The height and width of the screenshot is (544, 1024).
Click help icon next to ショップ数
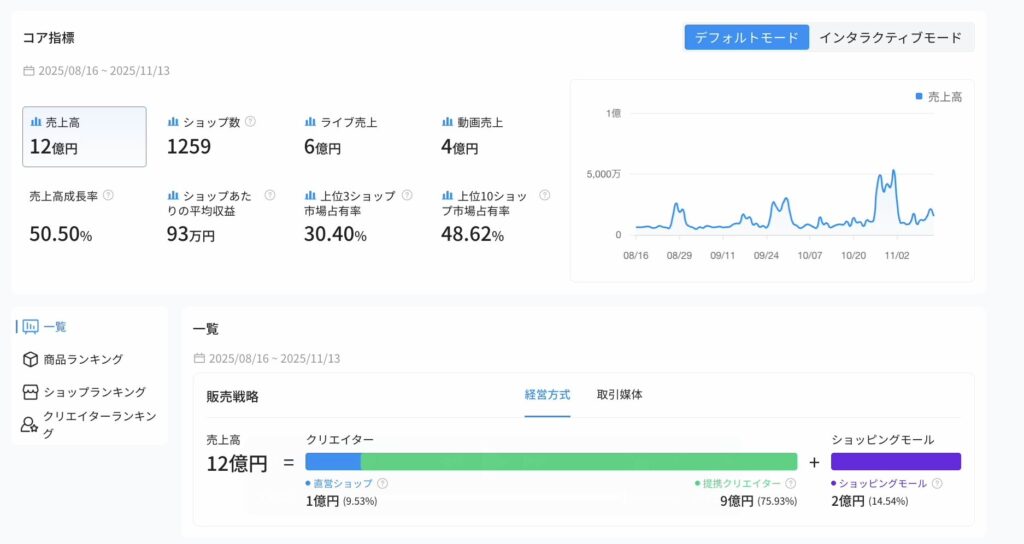(x=250, y=122)
